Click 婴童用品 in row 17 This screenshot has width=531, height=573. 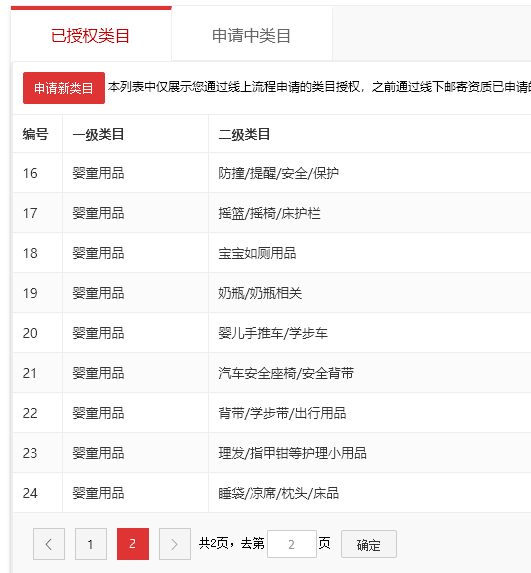98,213
